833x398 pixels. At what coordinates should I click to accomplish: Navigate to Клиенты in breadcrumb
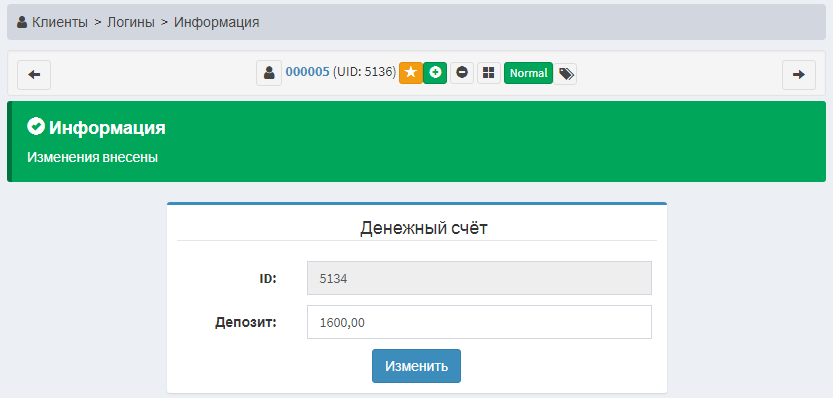click(x=60, y=22)
